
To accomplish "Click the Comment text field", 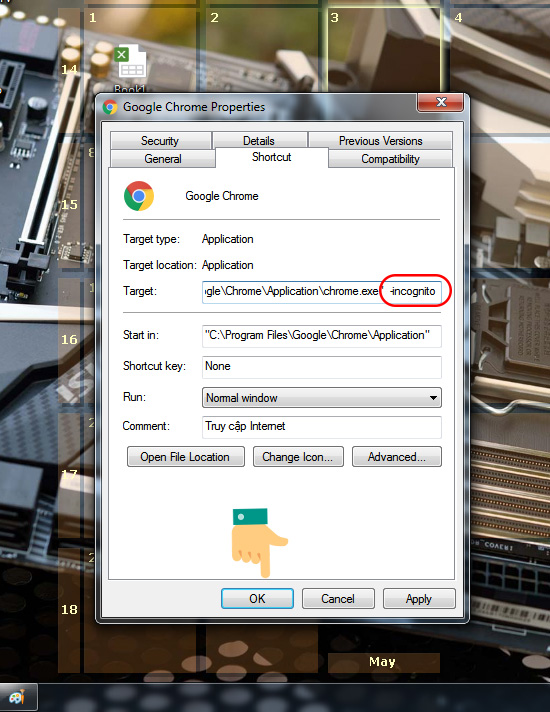I will [x=322, y=426].
